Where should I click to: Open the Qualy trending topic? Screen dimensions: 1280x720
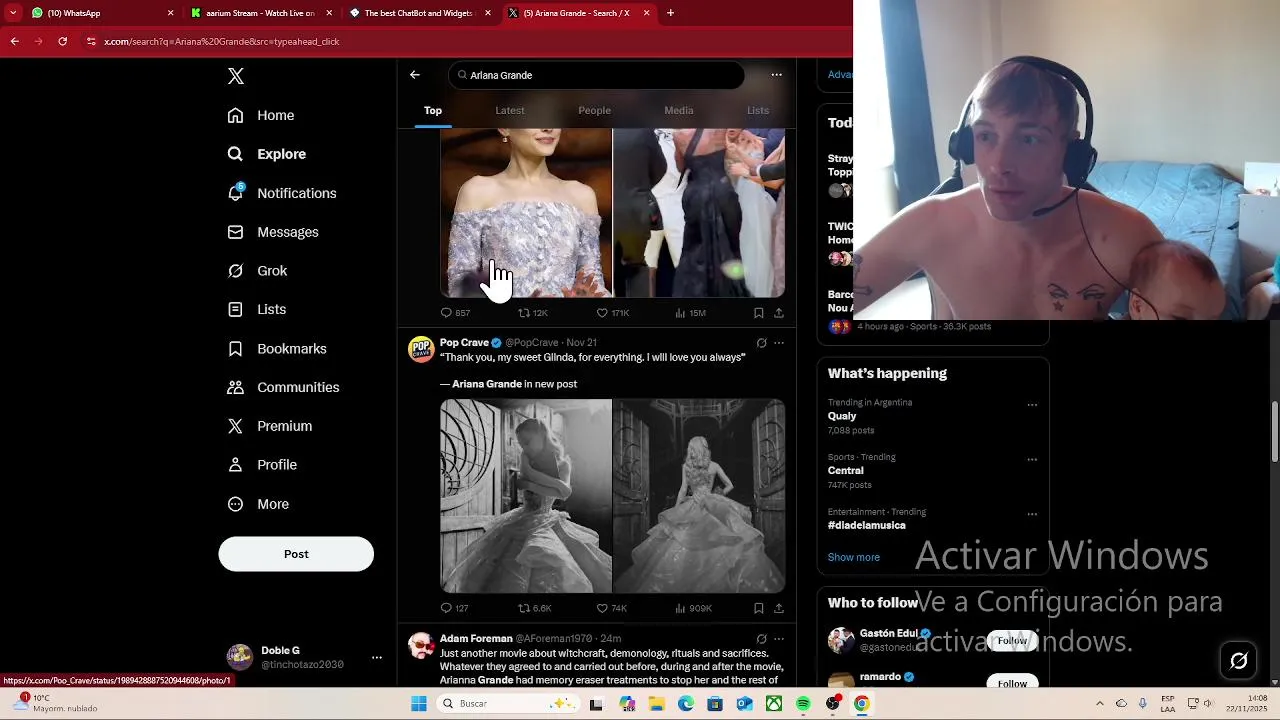[x=842, y=416]
